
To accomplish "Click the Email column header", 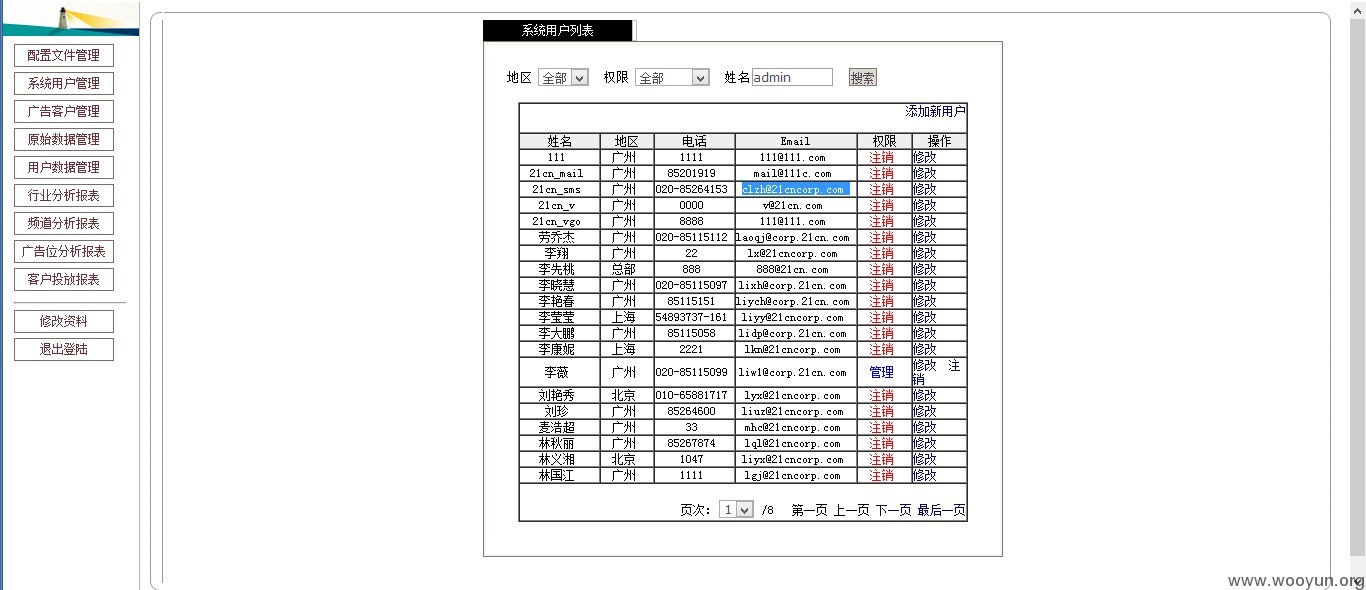I will point(796,141).
